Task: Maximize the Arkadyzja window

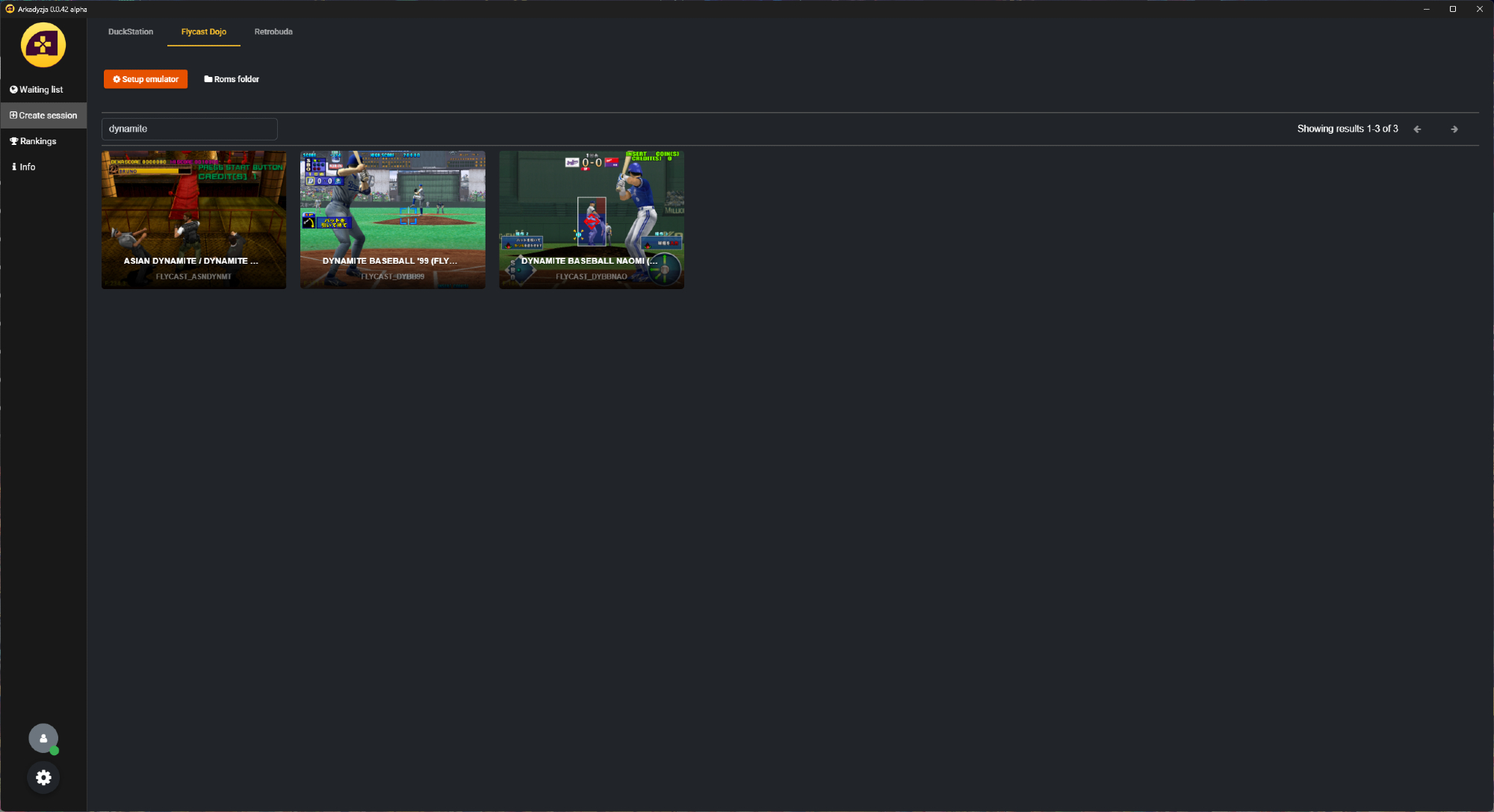Action: coord(1453,9)
